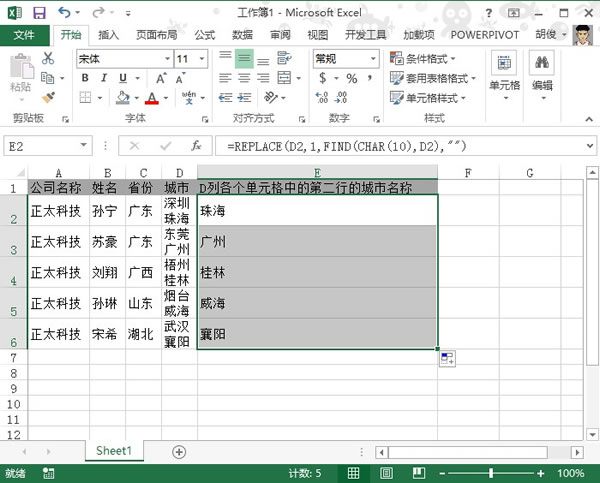Undo the last action
This screenshot has width=600, height=483.
64,13
